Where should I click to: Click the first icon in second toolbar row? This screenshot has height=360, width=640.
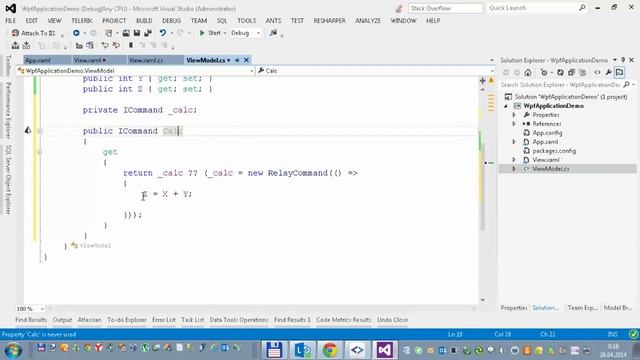pos(16,45)
